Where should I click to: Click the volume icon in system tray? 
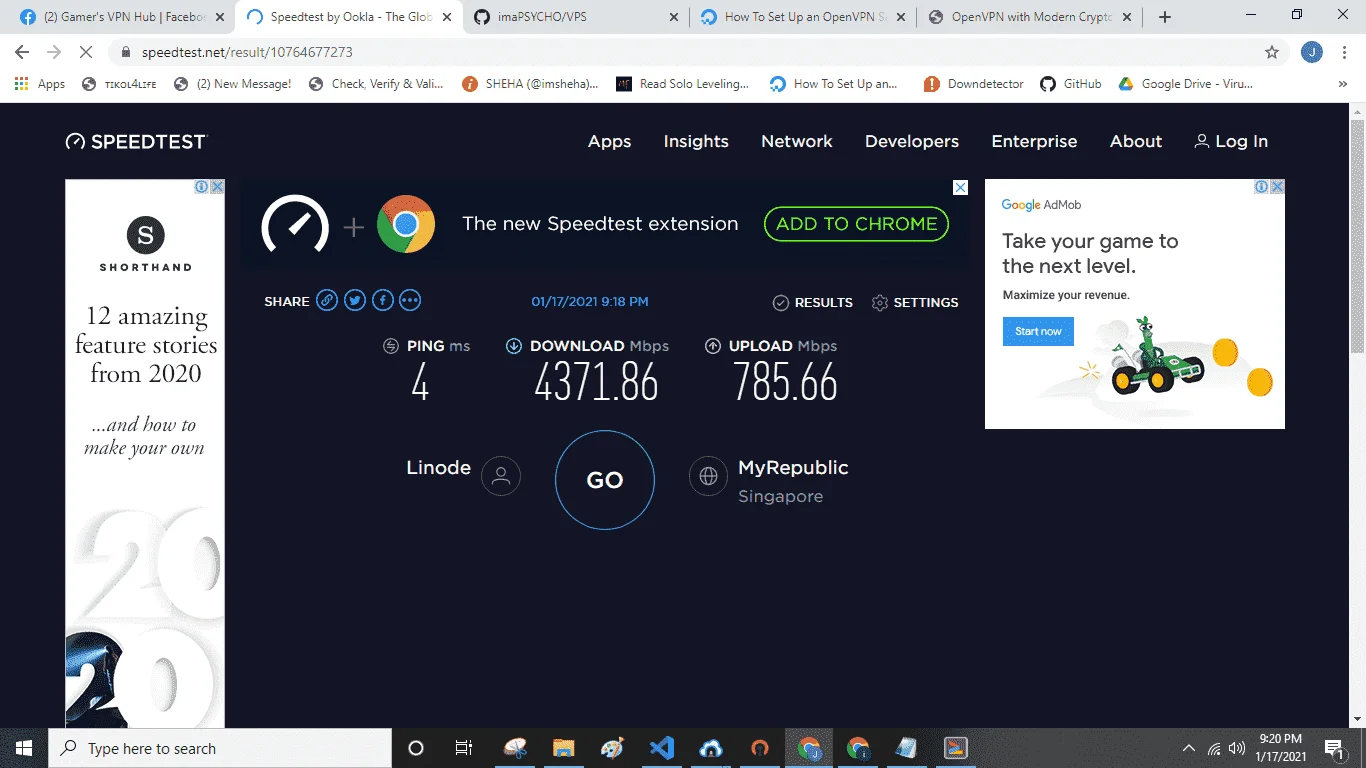click(x=1237, y=748)
